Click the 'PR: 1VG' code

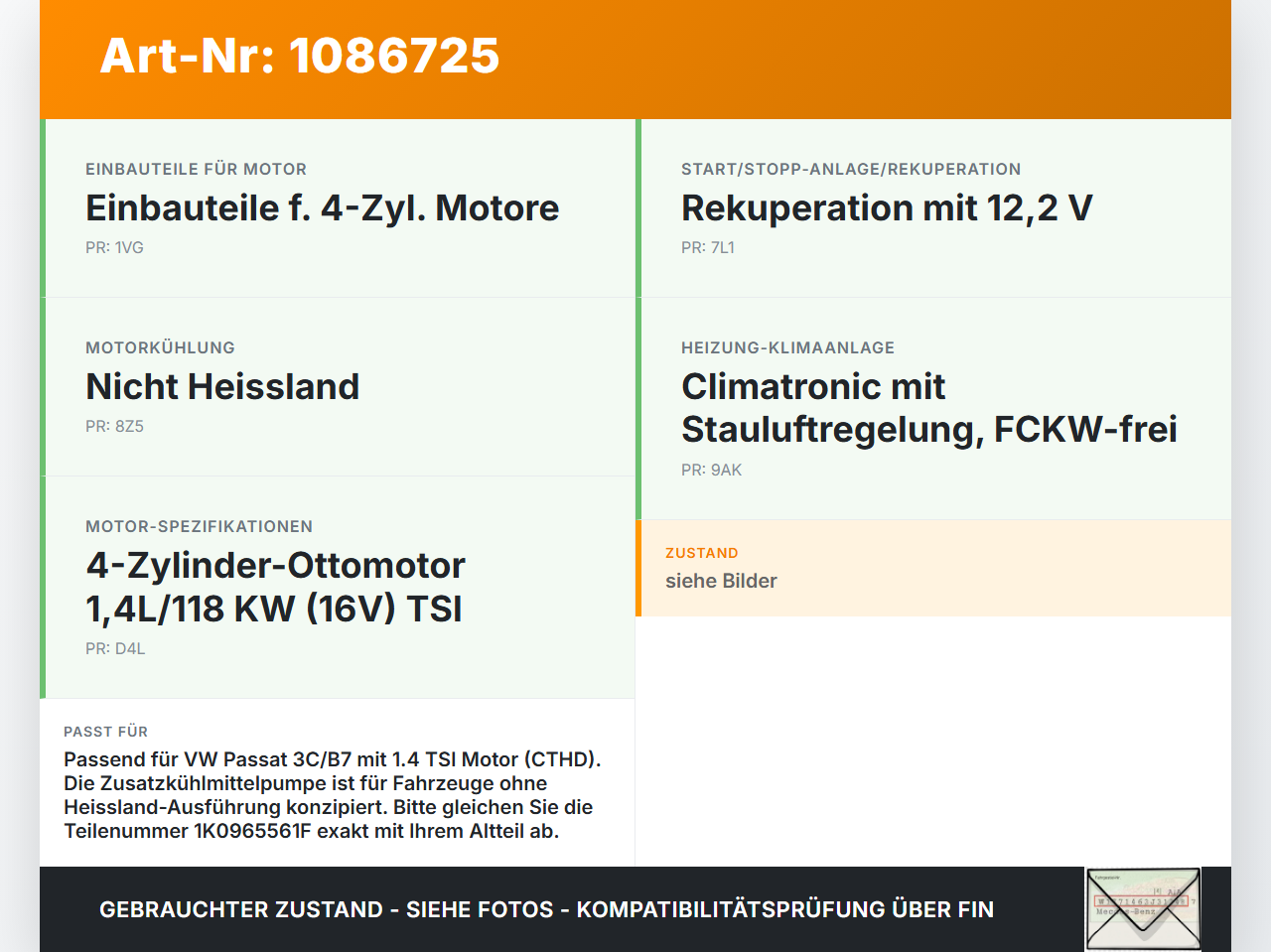114,248
